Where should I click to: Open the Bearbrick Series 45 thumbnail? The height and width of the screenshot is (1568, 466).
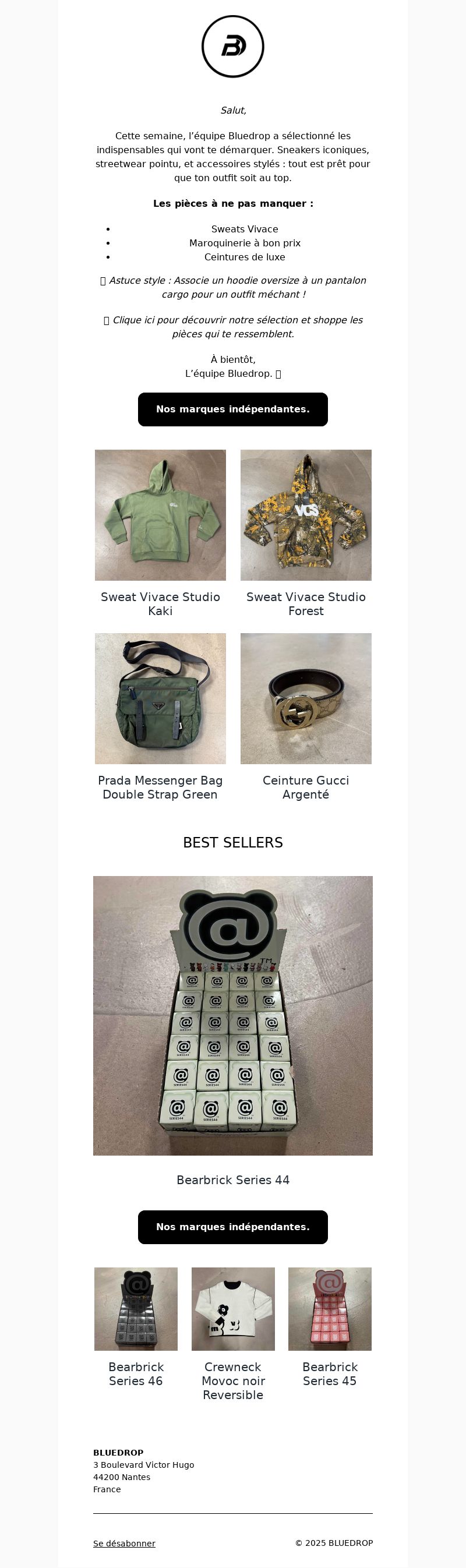(x=330, y=1309)
